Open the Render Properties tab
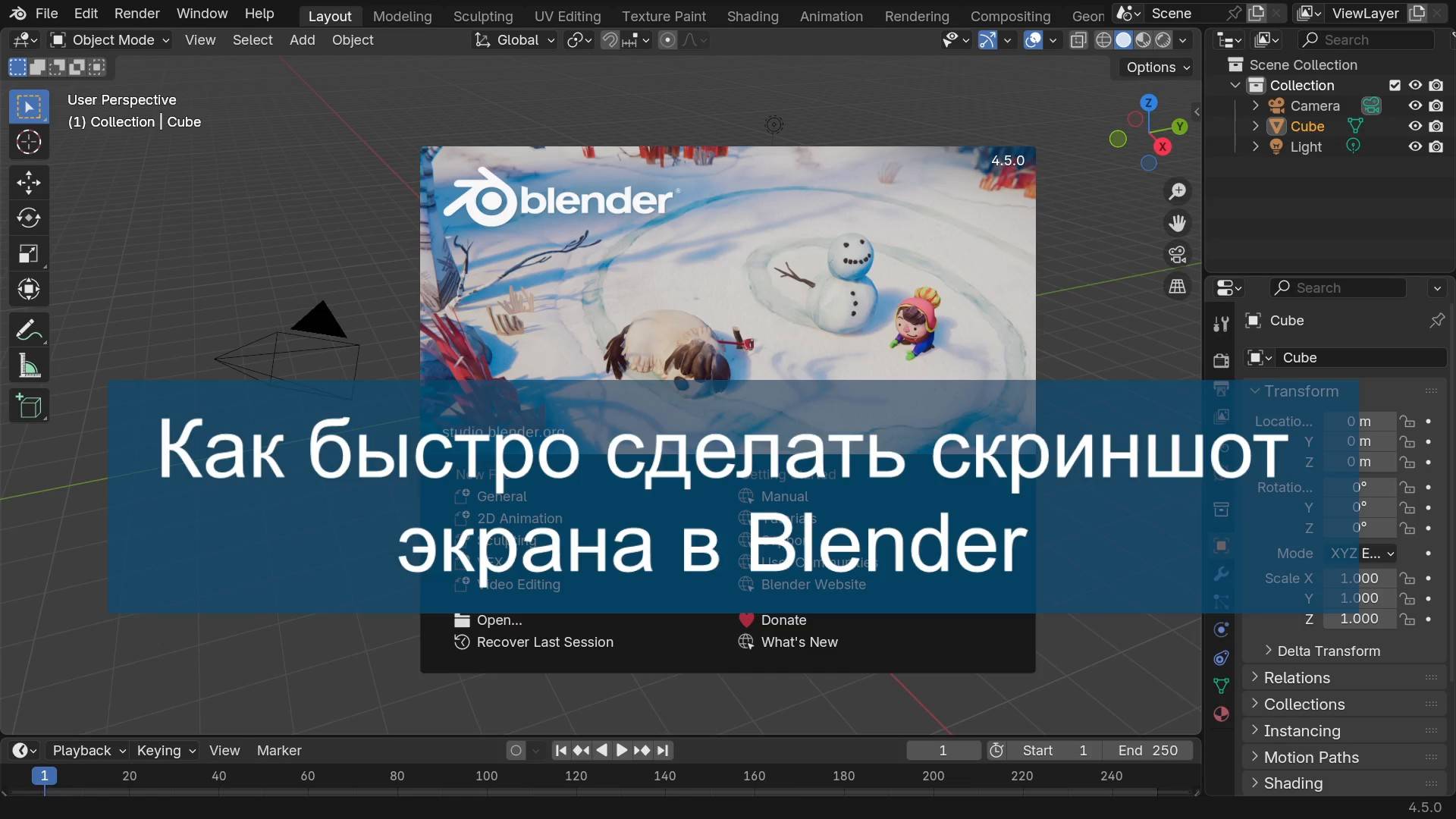The height and width of the screenshot is (819, 1456). click(1221, 360)
